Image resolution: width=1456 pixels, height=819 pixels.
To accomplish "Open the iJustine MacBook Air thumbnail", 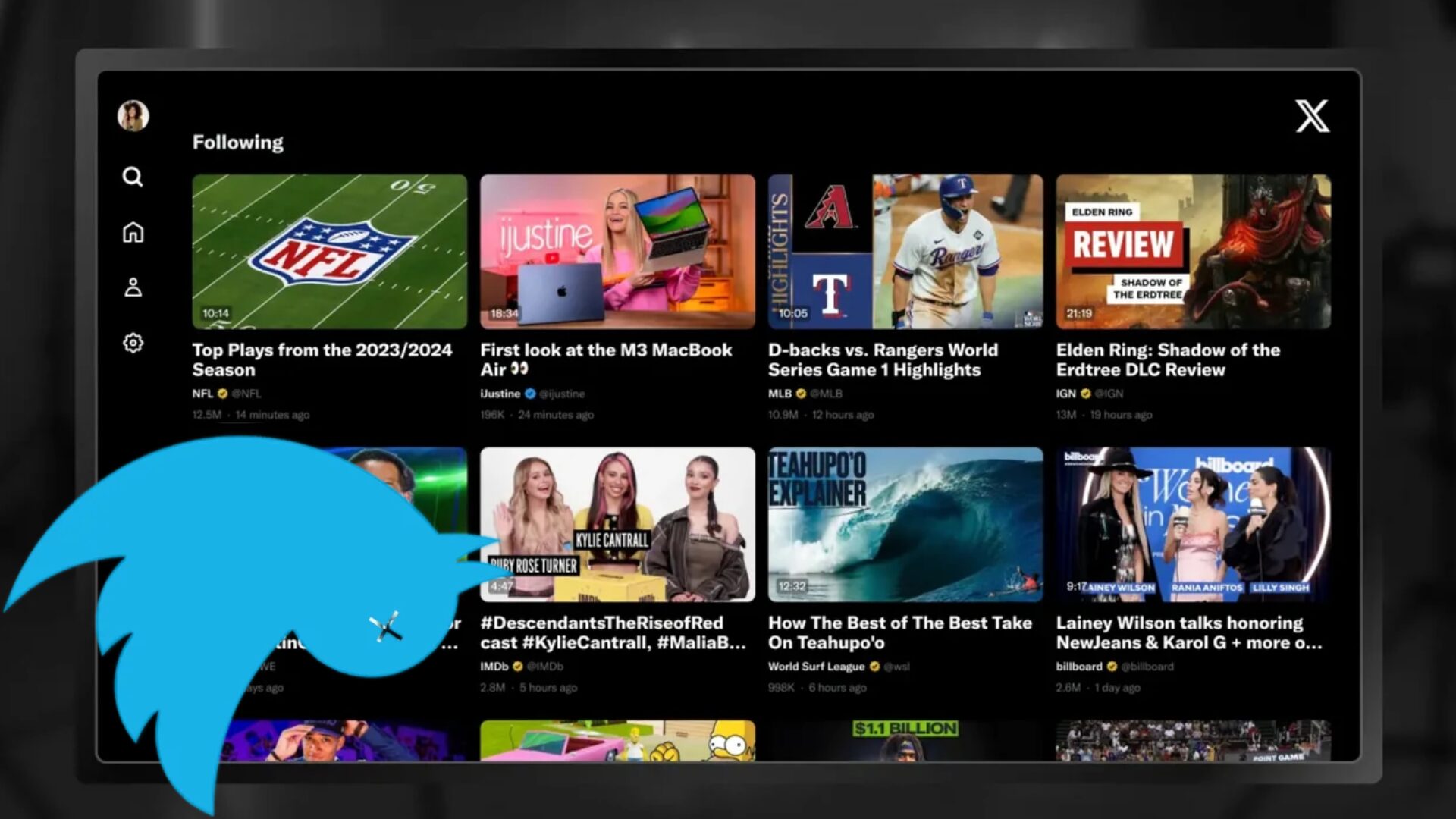I will [617, 251].
